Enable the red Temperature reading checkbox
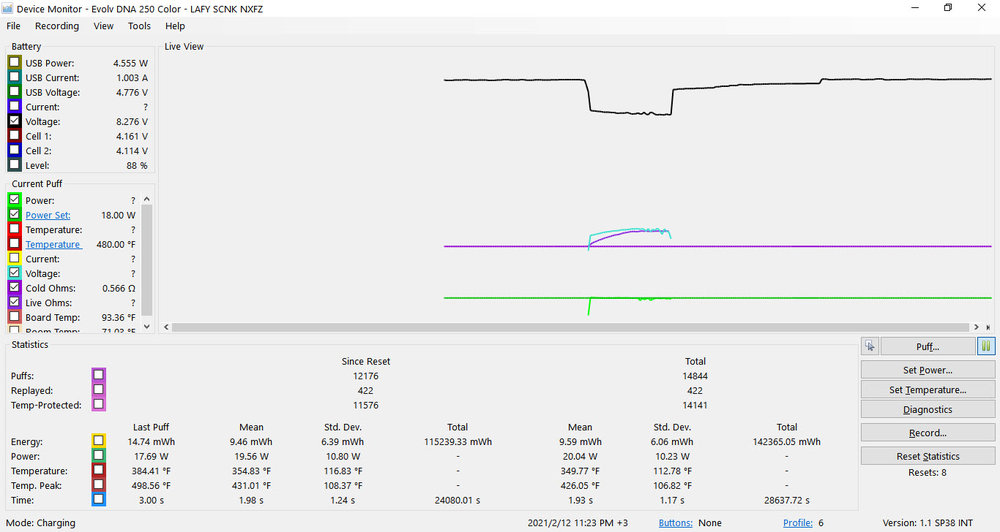1000x532 pixels. coord(14,229)
